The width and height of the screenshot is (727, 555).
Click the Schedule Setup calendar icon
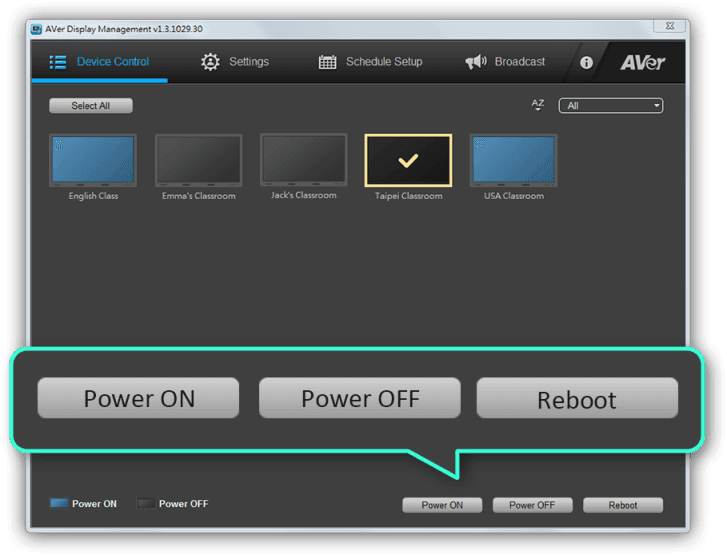coord(327,62)
